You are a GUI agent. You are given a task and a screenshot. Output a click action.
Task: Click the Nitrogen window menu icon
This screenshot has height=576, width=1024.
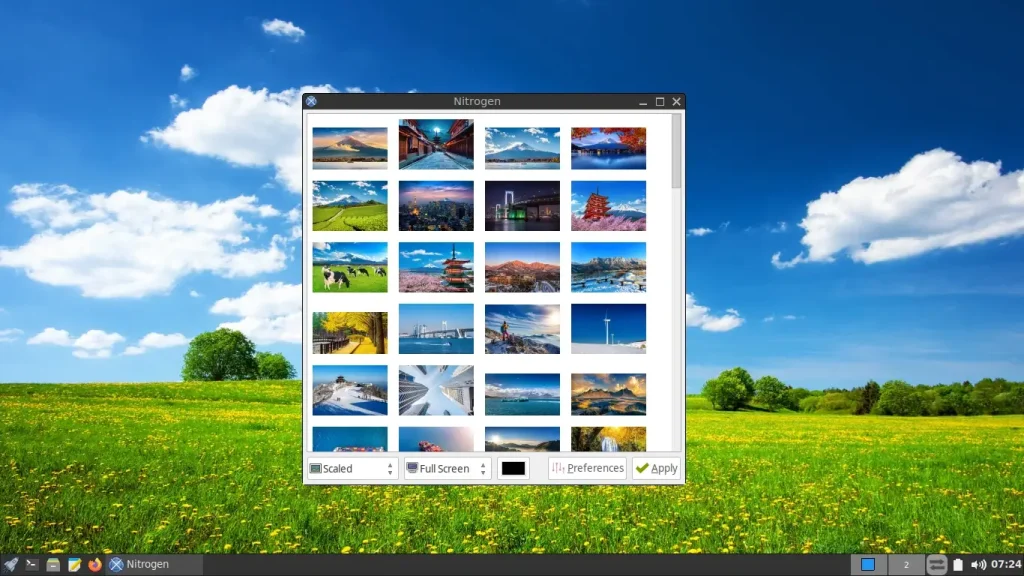[x=312, y=101]
